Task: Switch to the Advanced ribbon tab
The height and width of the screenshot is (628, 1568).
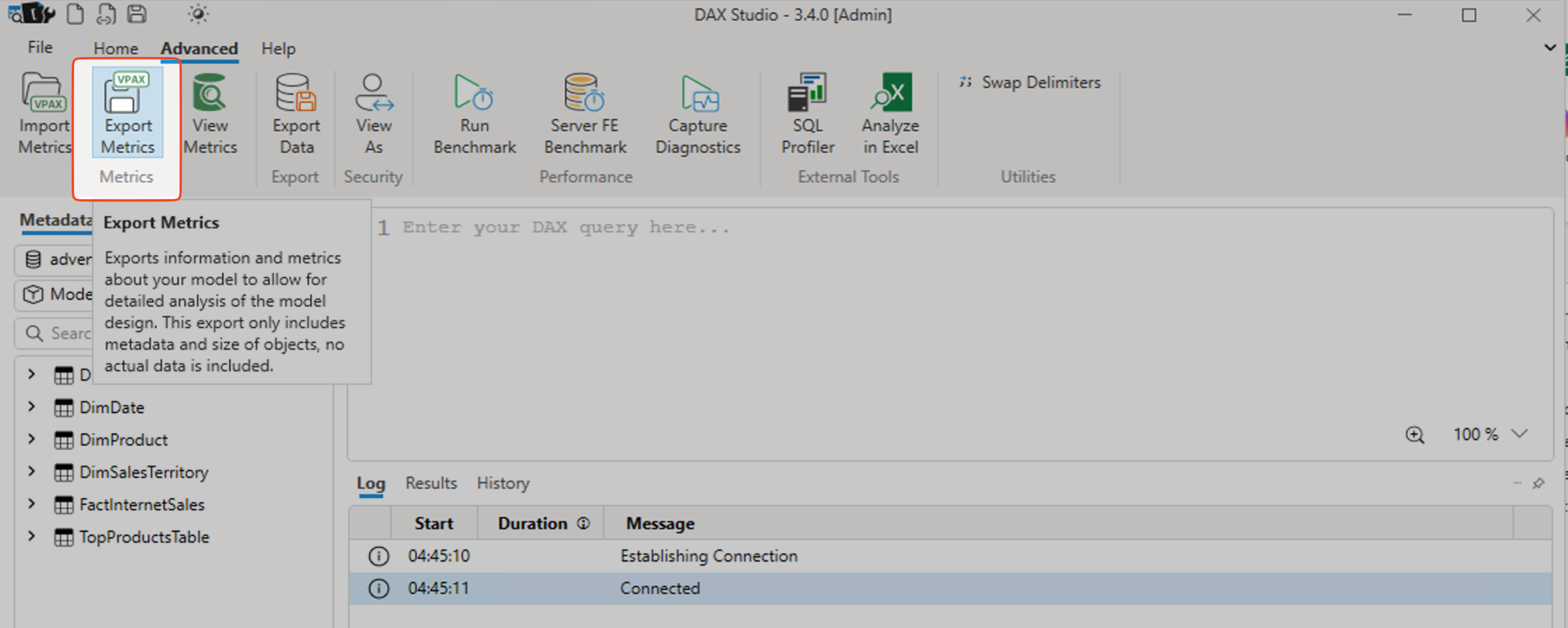Action: [199, 48]
